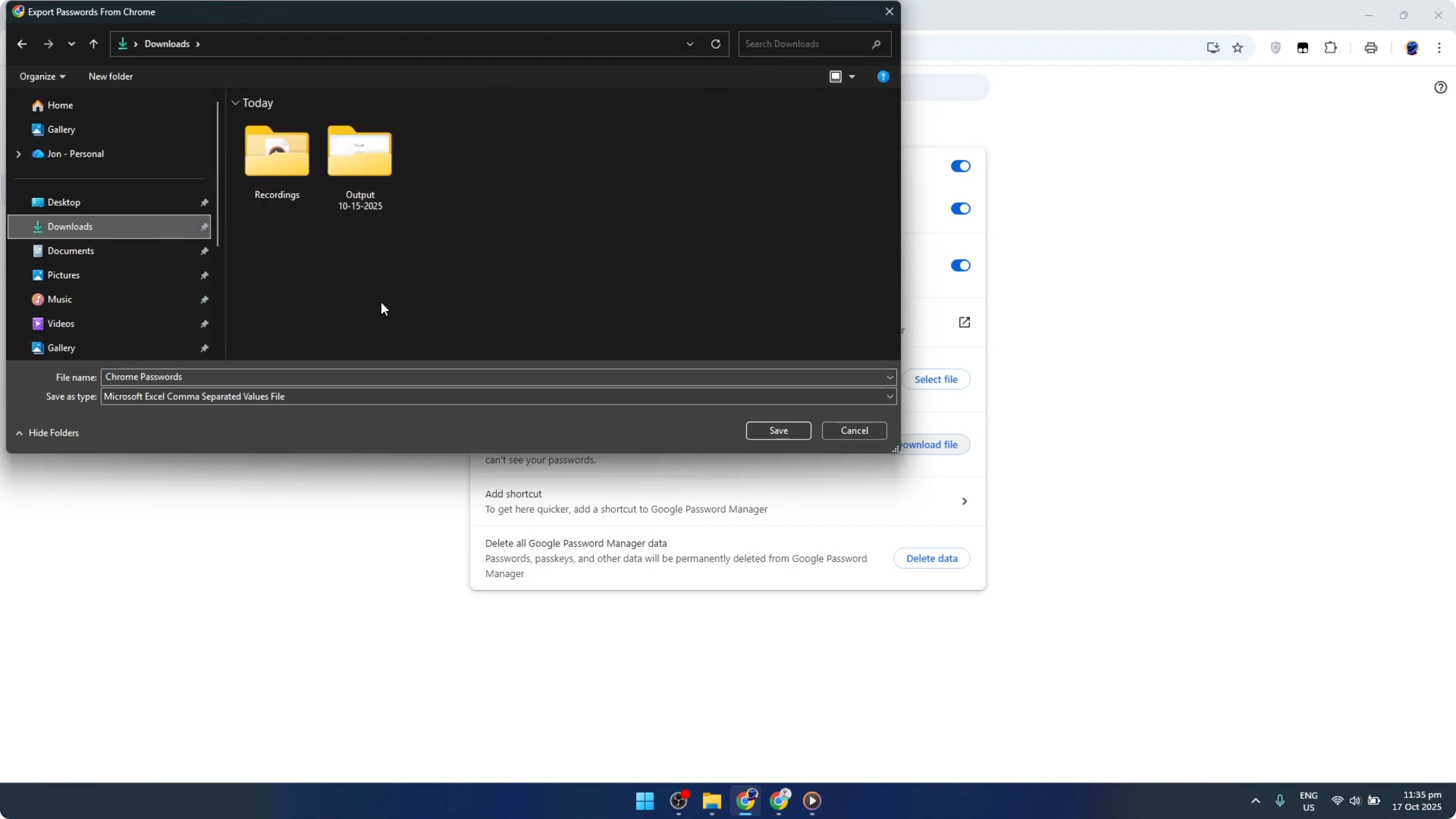Image resolution: width=1456 pixels, height=819 pixels.
Task: Expand the address bar history dropdown
Action: 690,44
